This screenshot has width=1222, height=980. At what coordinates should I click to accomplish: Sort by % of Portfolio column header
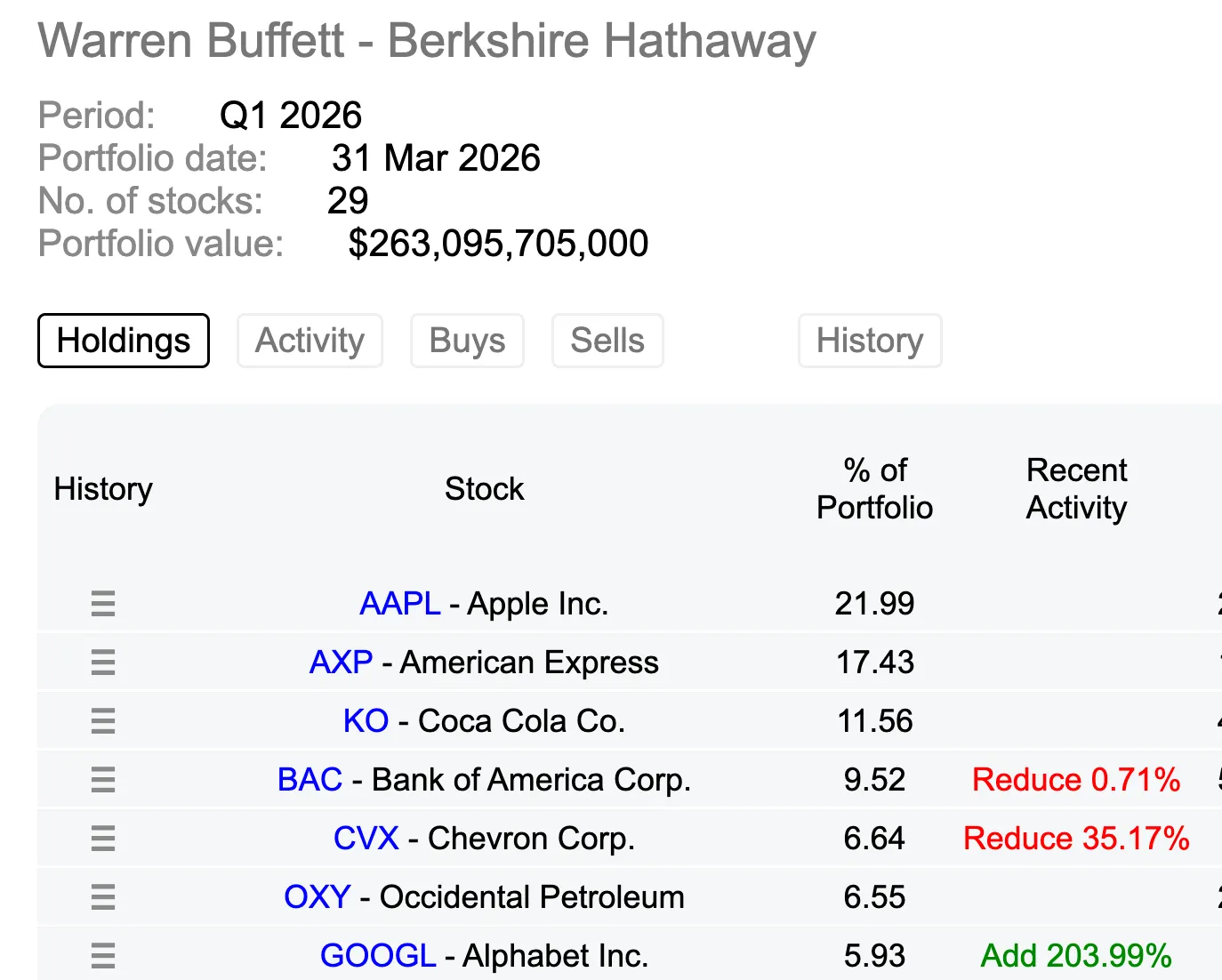pyautogui.click(x=875, y=489)
